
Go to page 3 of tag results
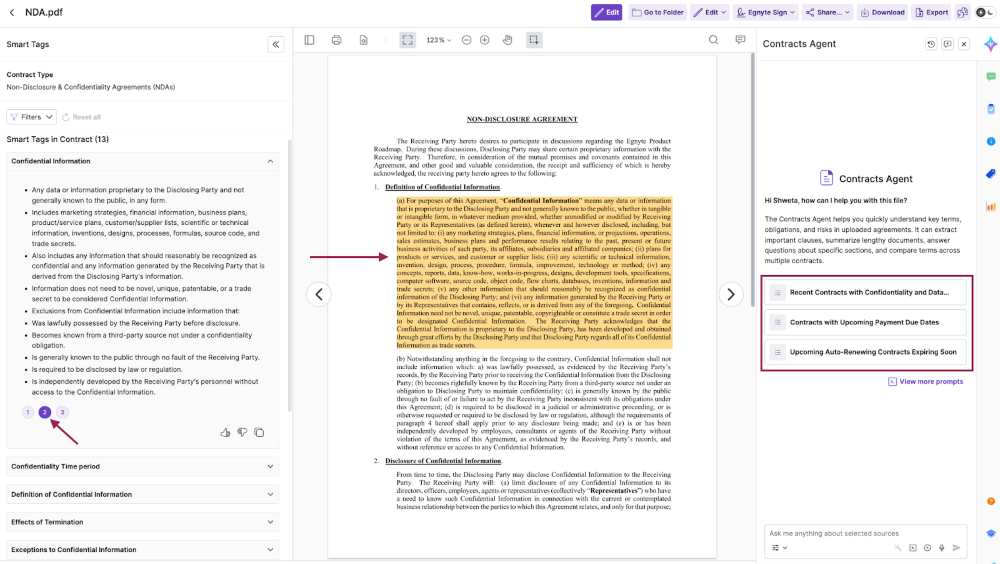pyautogui.click(x=62, y=412)
